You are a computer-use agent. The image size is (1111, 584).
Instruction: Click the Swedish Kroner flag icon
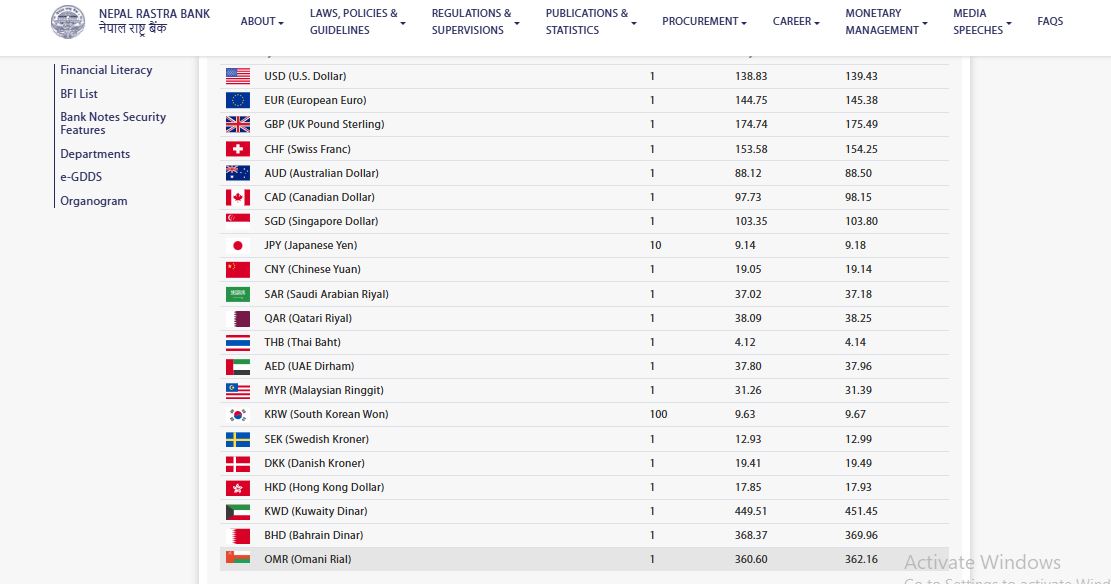coord(238,439)
